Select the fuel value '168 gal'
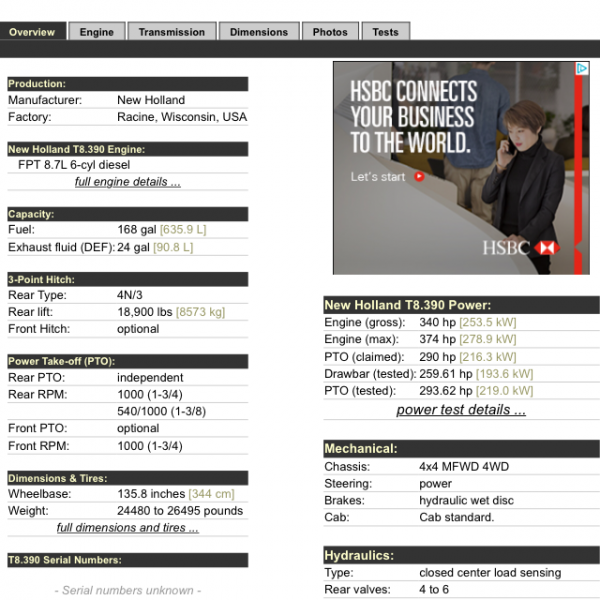The width and height of the screenshot is (600, 600). 137,230
